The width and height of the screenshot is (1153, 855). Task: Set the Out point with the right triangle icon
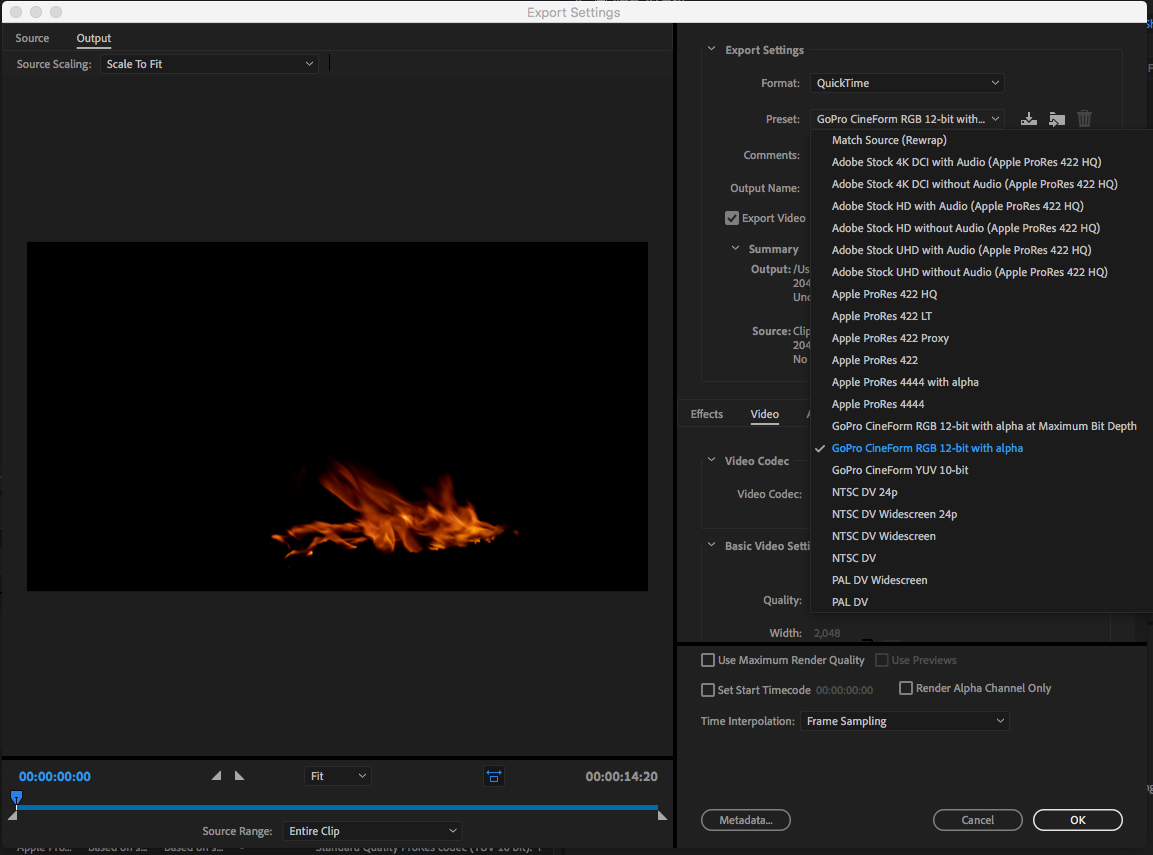pos(237,774)
